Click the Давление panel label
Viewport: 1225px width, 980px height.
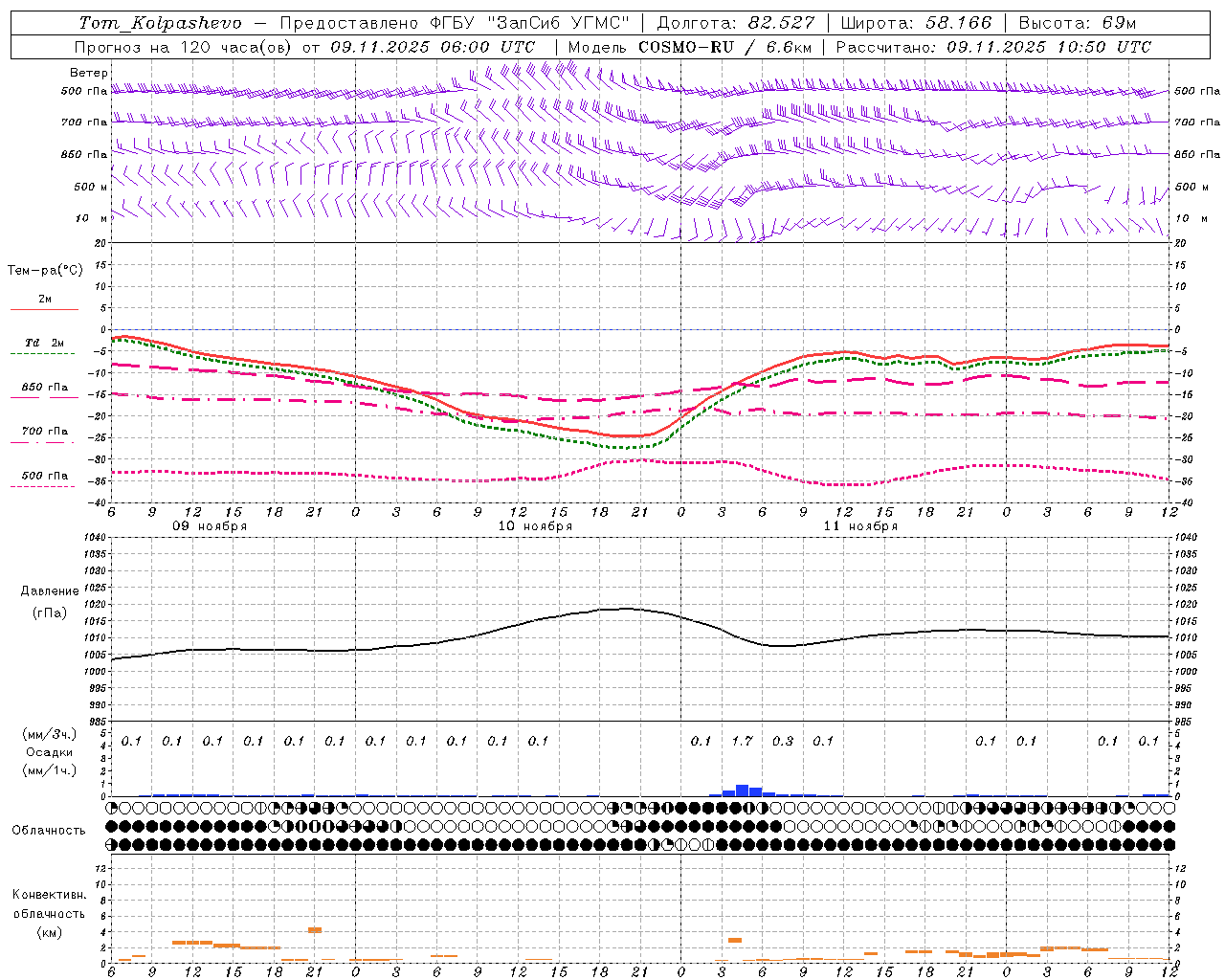(50, 591)
